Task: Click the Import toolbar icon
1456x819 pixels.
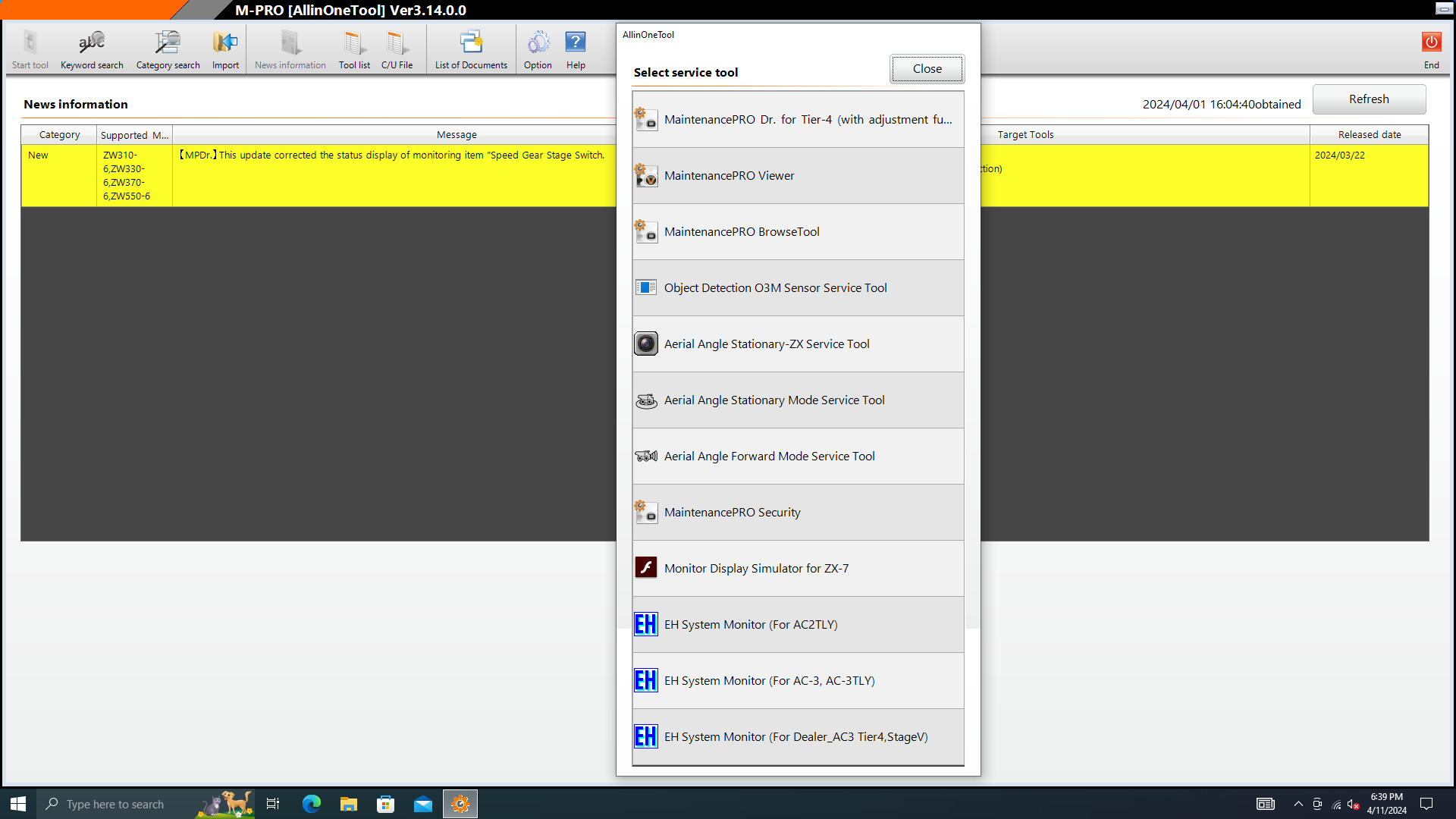Action: pyautogui.click(x=225, y=50)
